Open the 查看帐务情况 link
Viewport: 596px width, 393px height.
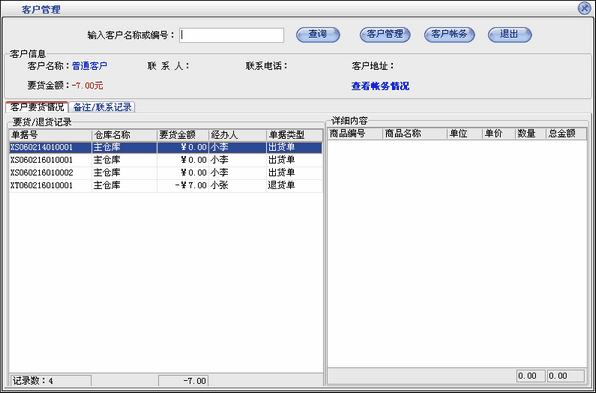tap(380, 86)
